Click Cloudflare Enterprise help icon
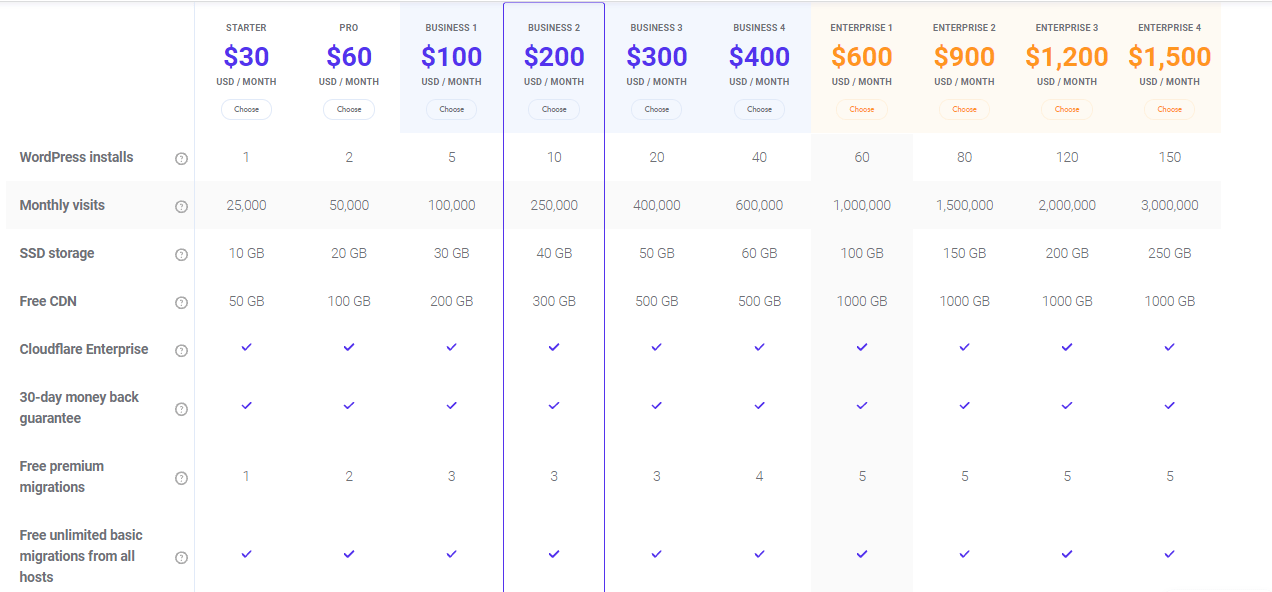This screenshot has width=1272, height=592. (181, 350)
